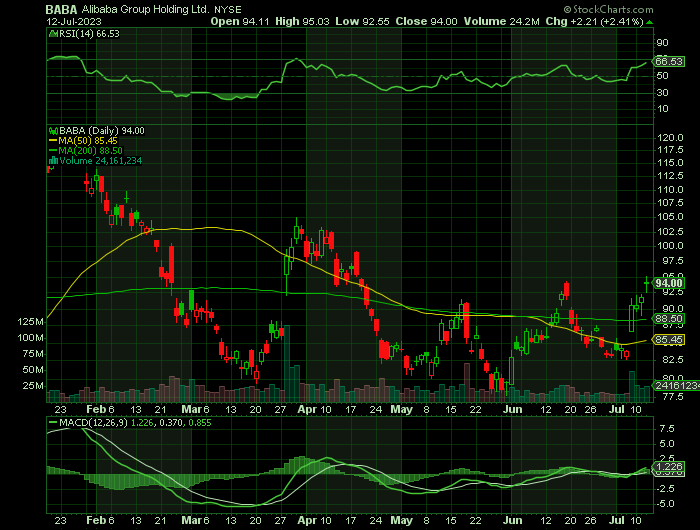This screenshot has height=530, width=700.
Task: Click the Alibaba Group Holding Ltd. name
Action: point(145,9)
